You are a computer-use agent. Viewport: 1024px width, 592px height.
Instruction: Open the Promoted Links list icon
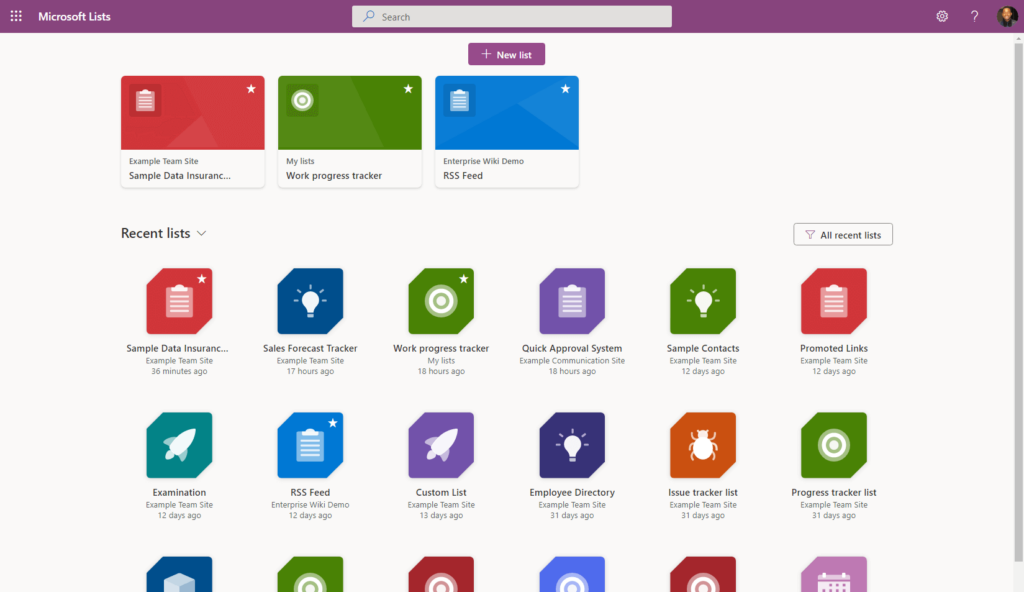834,301
